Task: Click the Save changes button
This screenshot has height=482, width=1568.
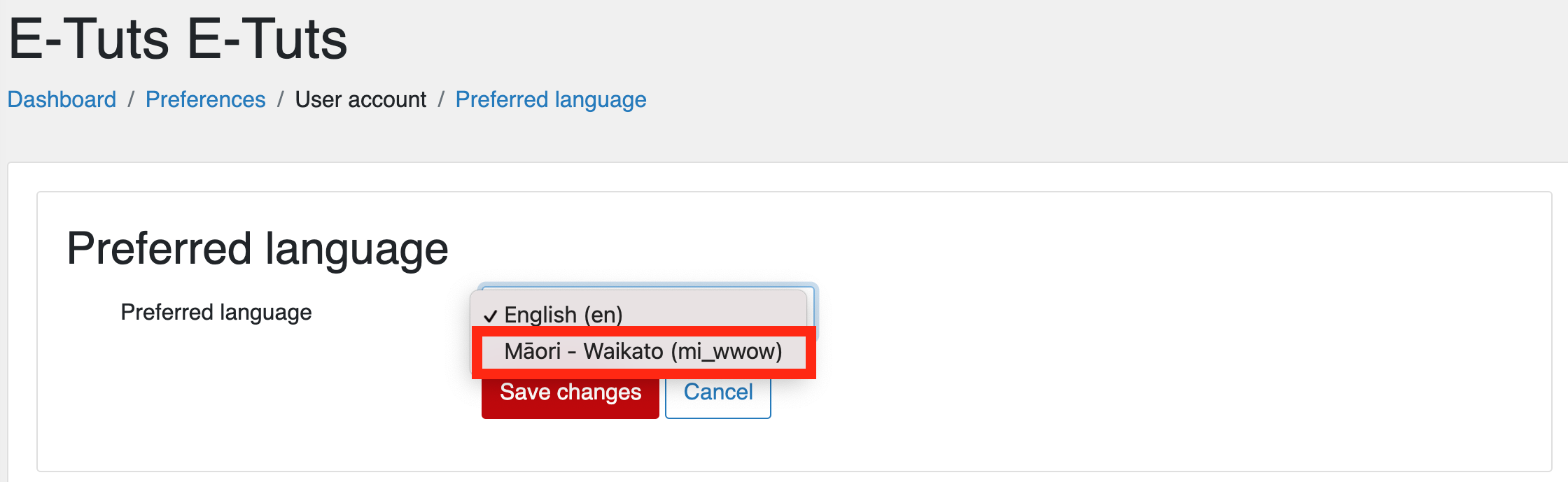Action: coord(570,393)
